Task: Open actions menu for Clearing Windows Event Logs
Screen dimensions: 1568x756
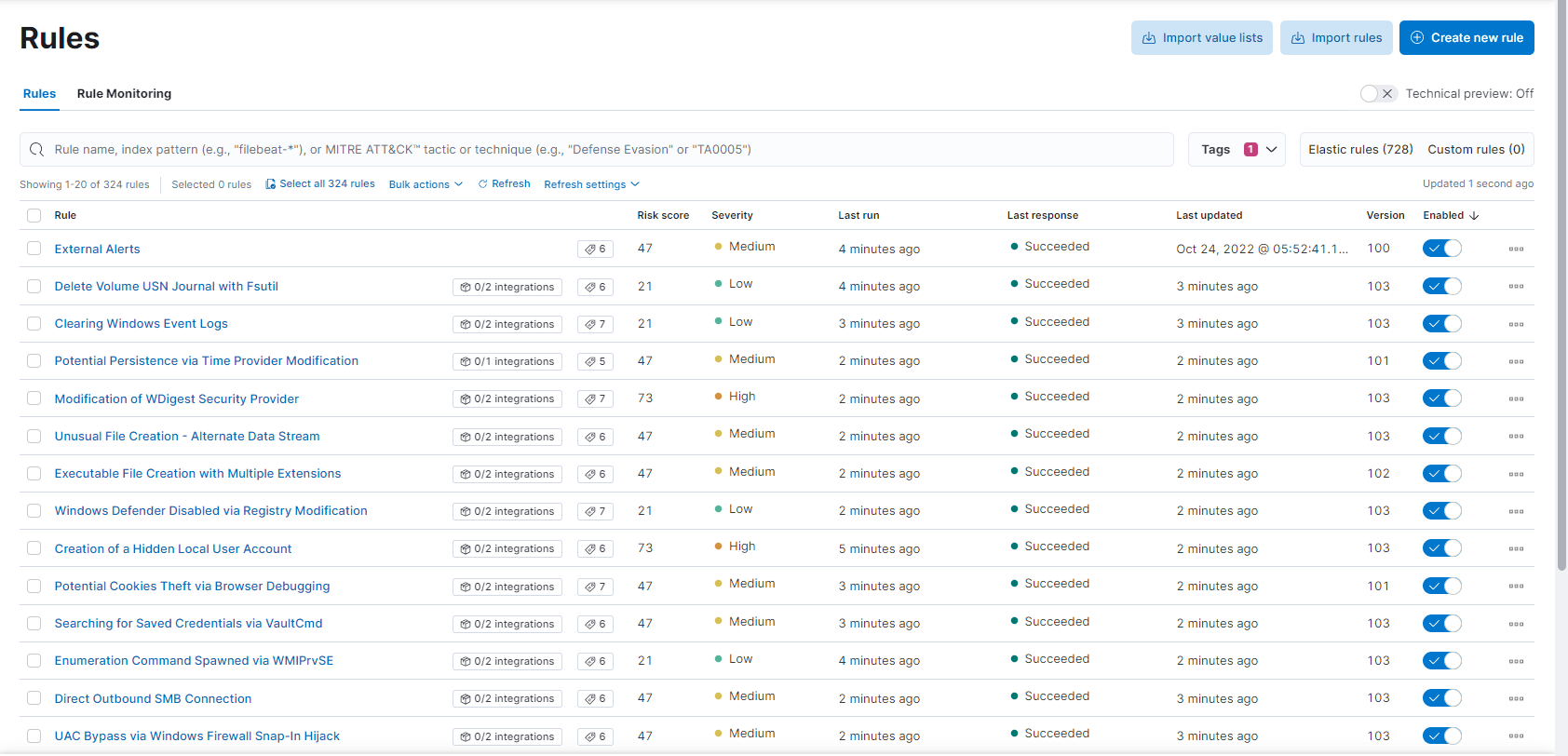Action: pos(1516,324)
